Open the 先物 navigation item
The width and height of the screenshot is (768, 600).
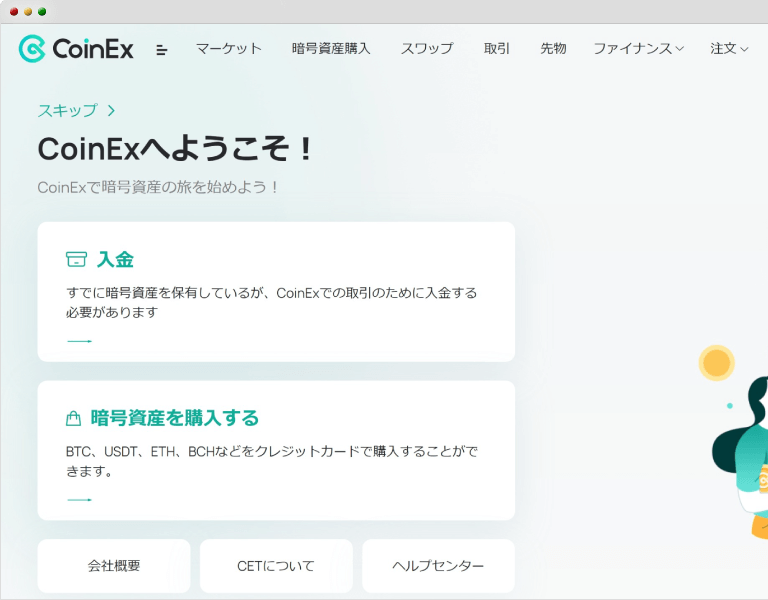pyautogui.click(x=553, y=48)
